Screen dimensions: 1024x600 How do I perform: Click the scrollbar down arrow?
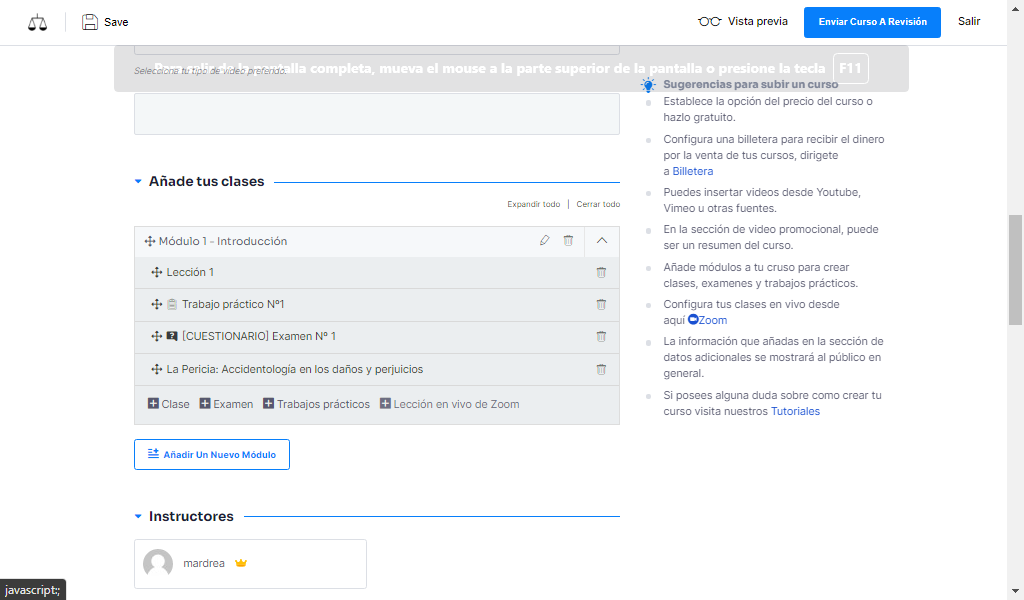pos(1016,592)
